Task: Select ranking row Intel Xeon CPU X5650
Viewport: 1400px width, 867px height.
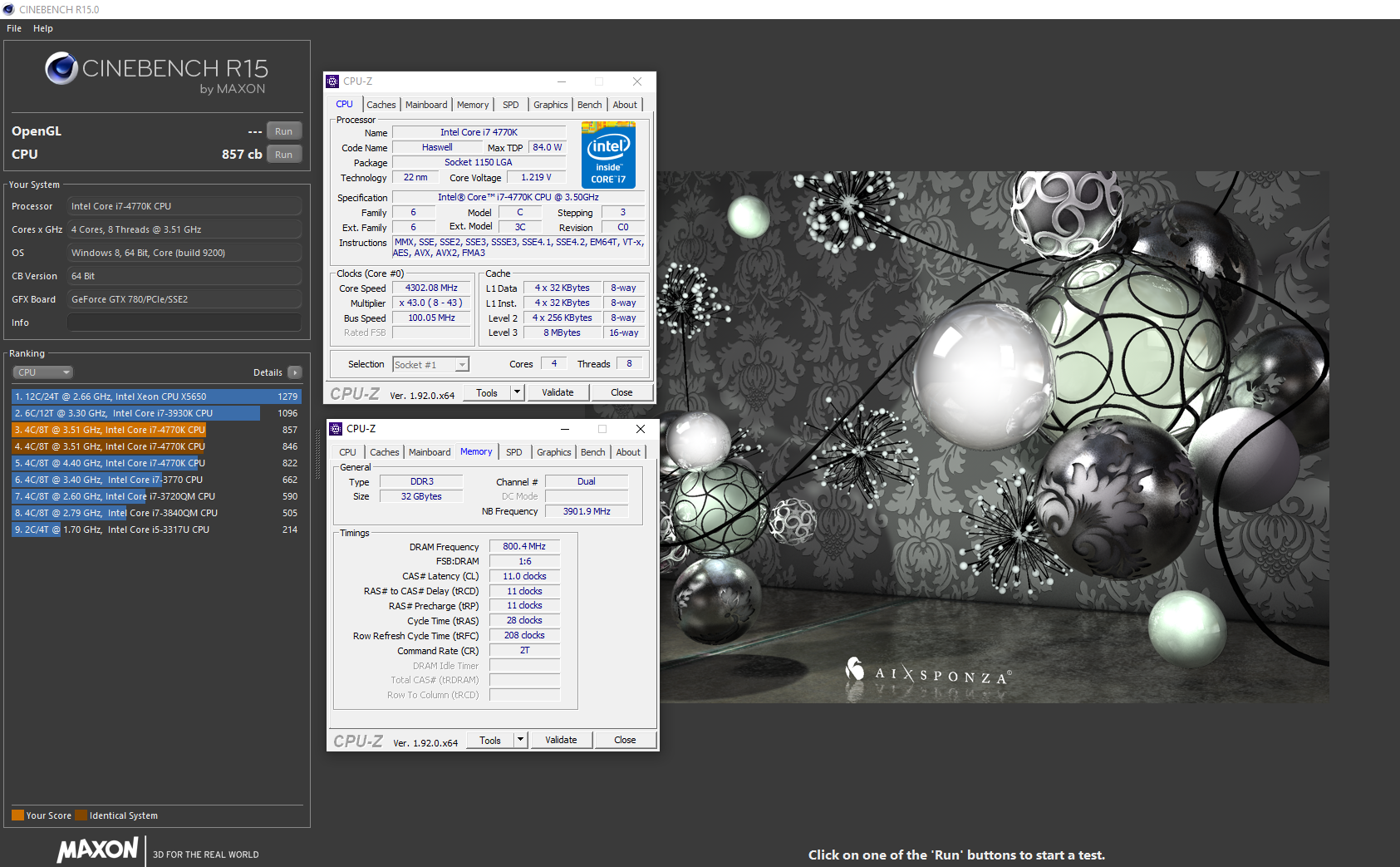Action: coord(156,397)
